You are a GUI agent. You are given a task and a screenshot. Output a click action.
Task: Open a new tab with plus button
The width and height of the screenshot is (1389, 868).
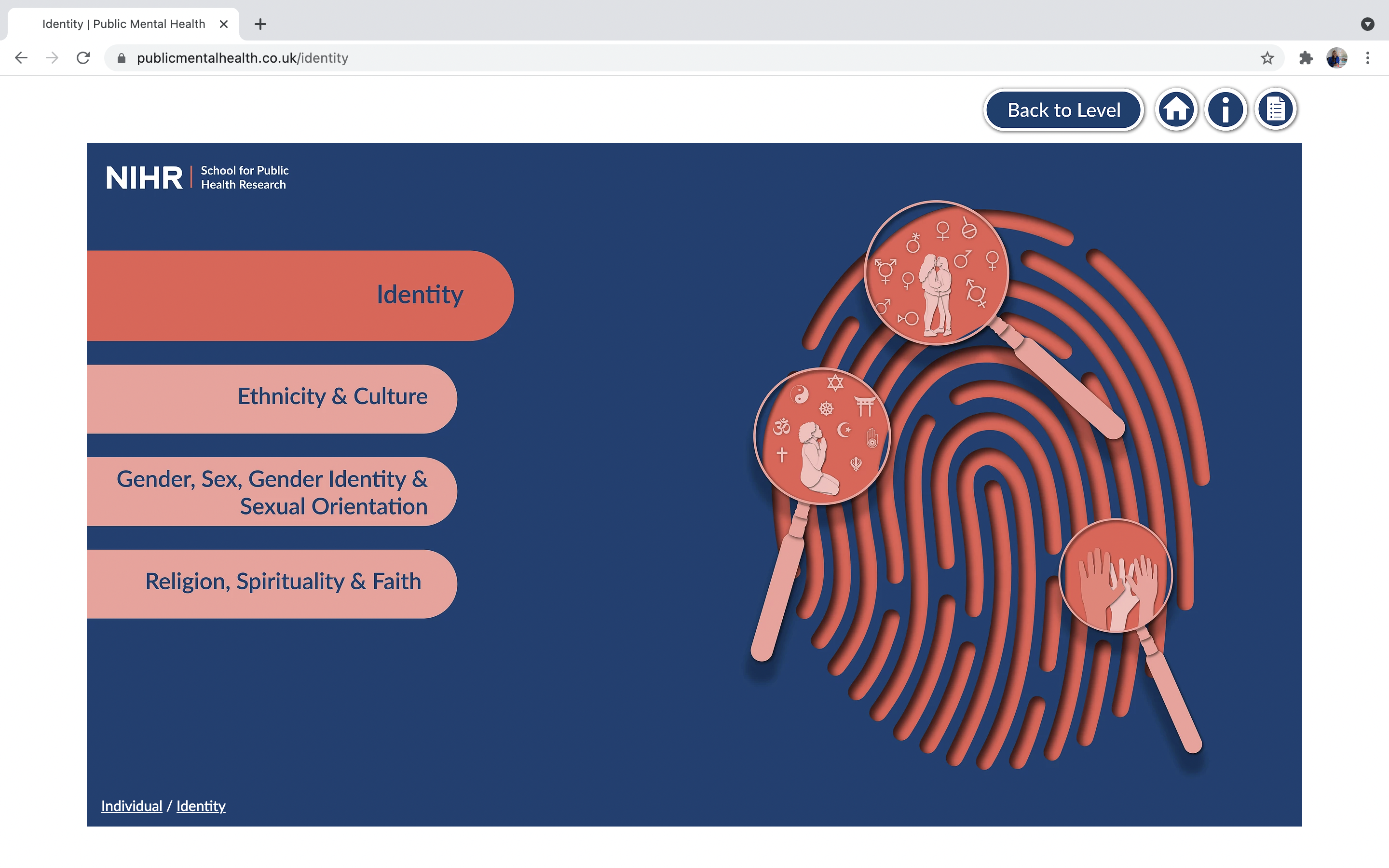[260, 24]
